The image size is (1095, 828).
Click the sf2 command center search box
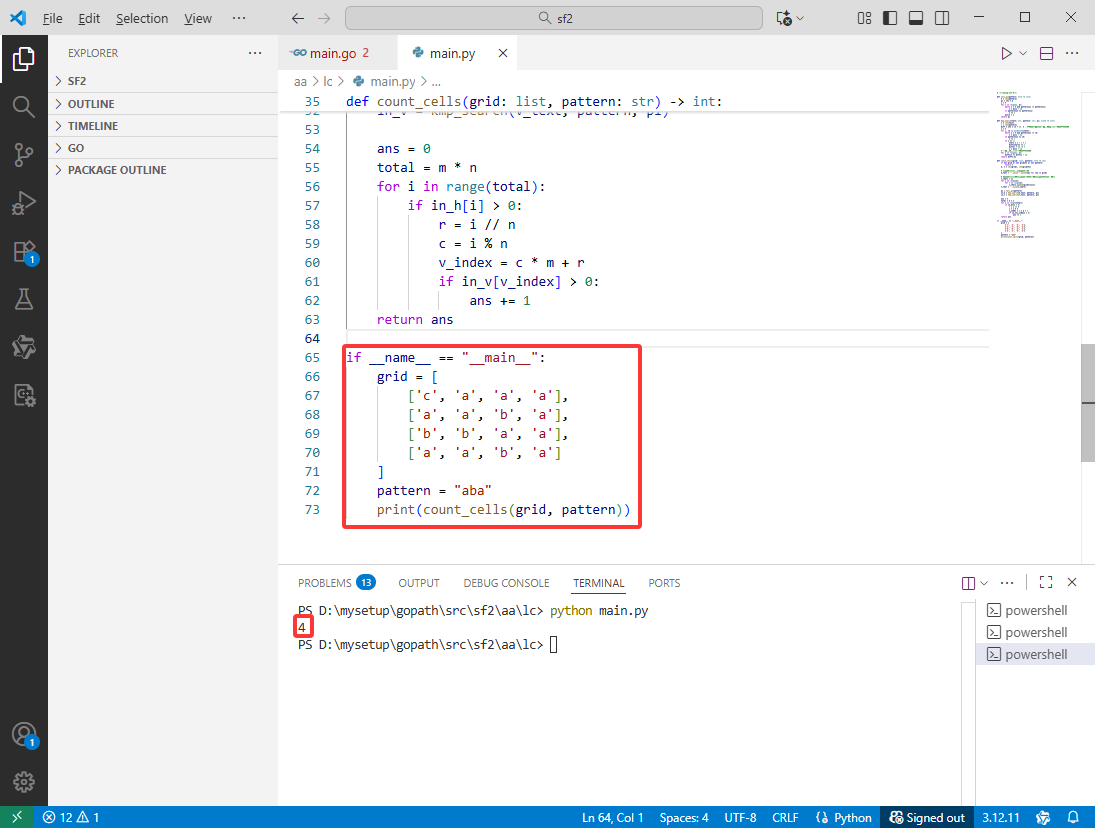[x=554, y=18]
